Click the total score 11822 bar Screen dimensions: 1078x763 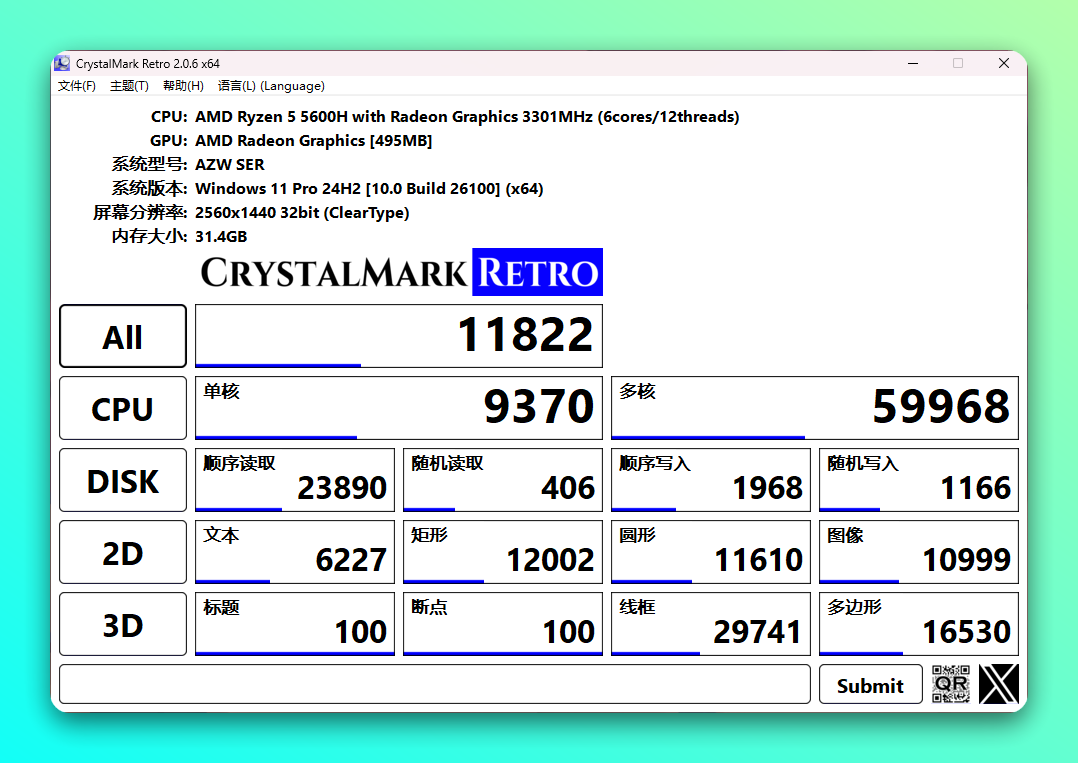tap(399, 336)
